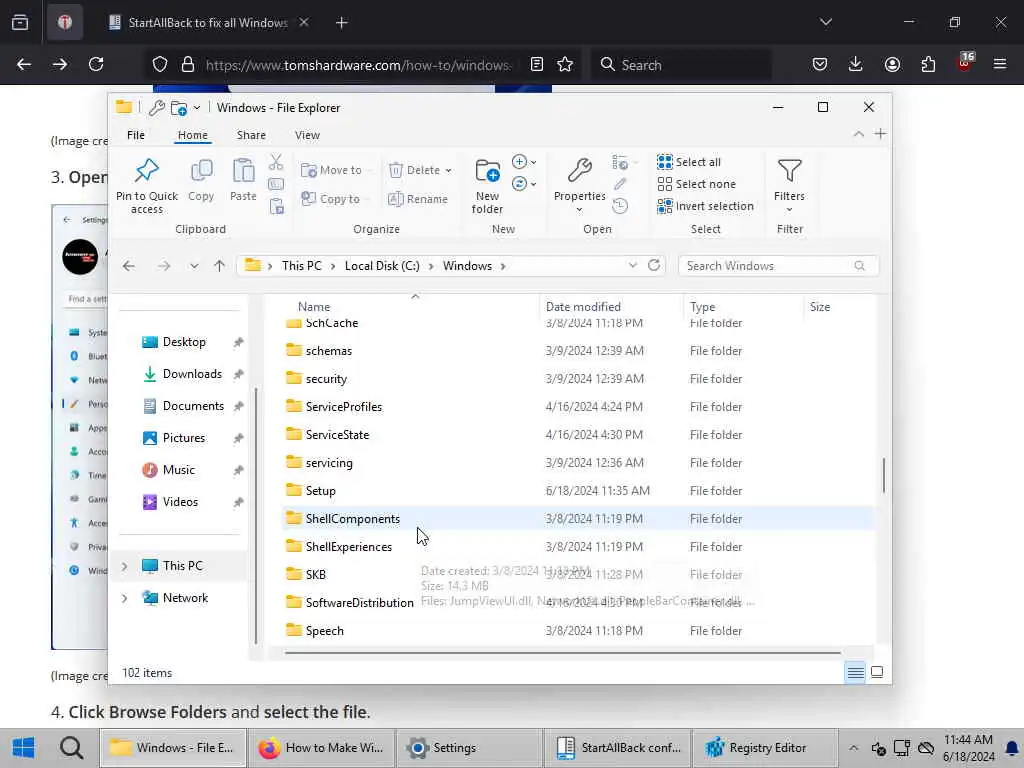Open the recent locations dropdown
This screenshot has width=1024, height=768.
[x=194, y=266]
